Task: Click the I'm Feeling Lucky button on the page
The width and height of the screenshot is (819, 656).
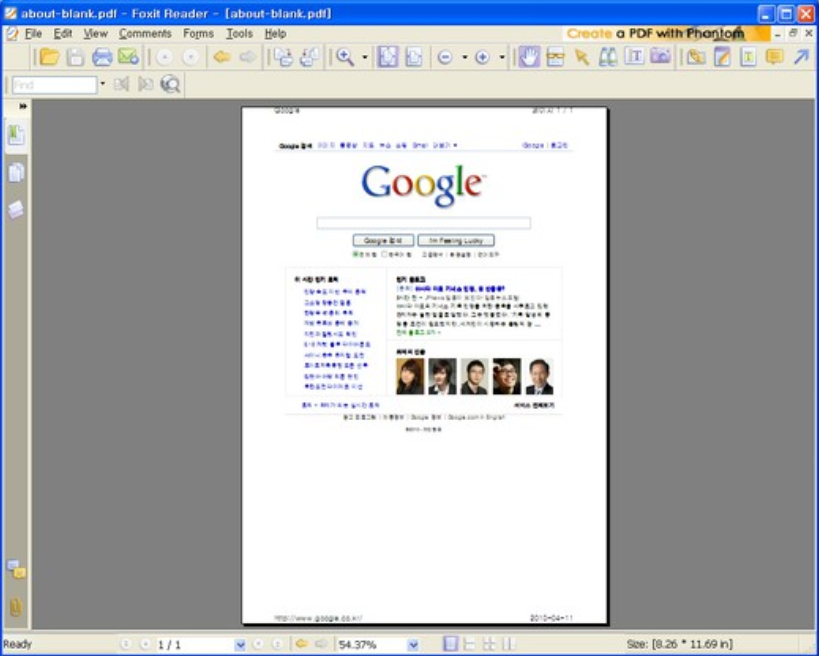Action: 456,240
